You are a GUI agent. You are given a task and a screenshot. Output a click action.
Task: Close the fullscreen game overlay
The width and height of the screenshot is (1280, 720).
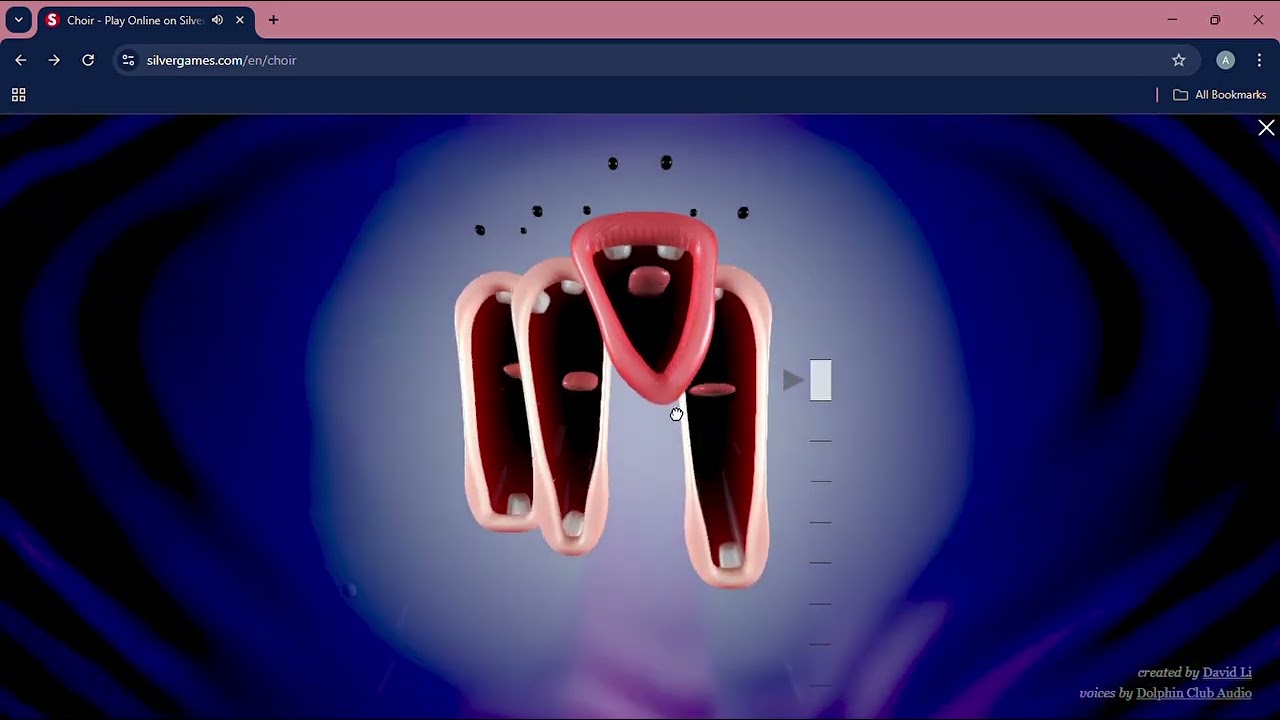pos(1266,128)
